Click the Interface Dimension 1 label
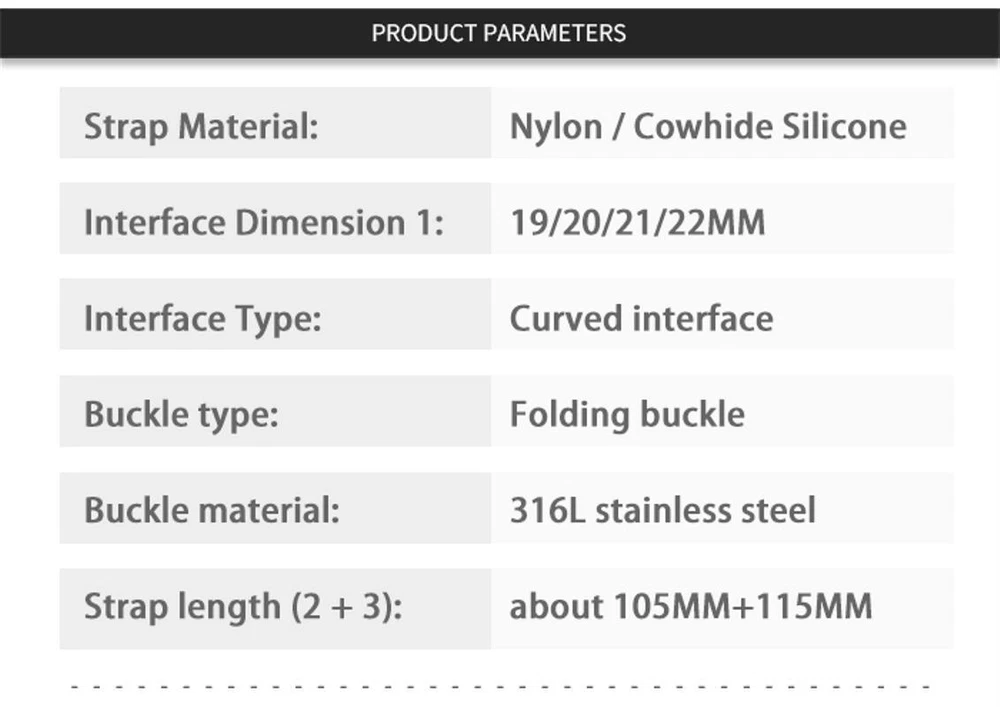The height and width of the screenshot is (707, 1000). tap(263, 222)
